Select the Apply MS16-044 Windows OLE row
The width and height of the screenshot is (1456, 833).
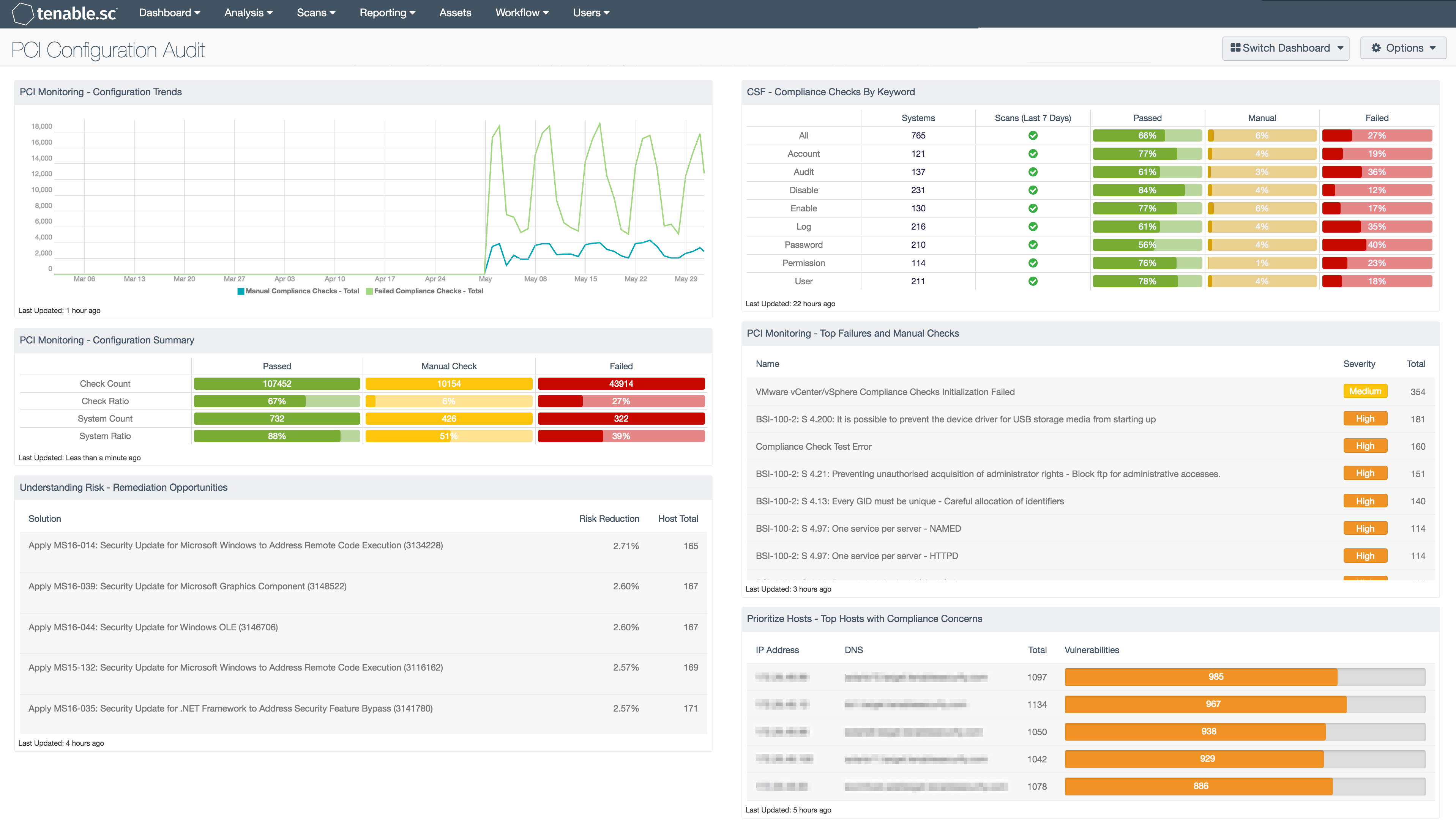pyautogui.click(x=363, y=633)
